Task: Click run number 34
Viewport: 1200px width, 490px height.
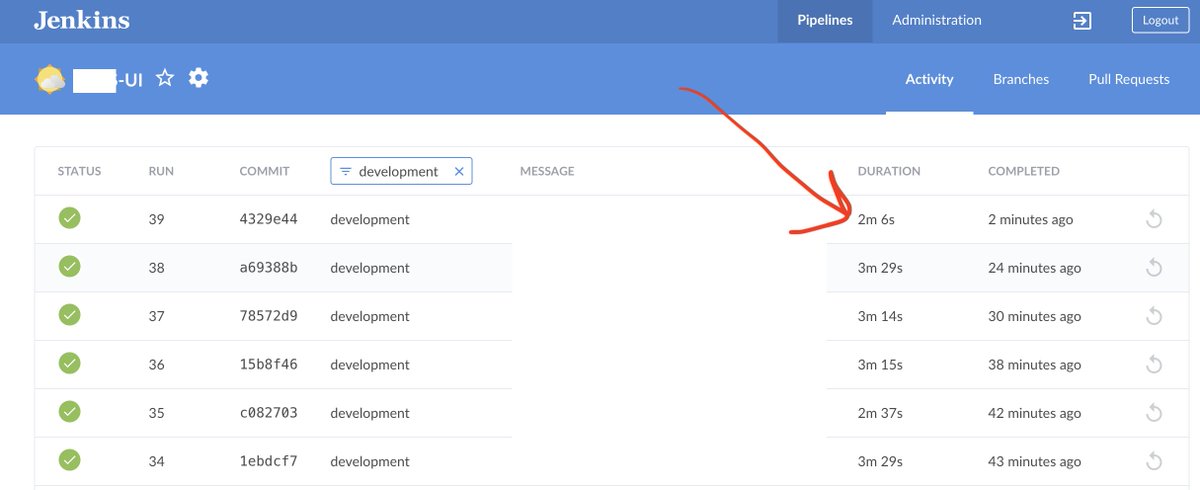Action: [x=156, y=461]
